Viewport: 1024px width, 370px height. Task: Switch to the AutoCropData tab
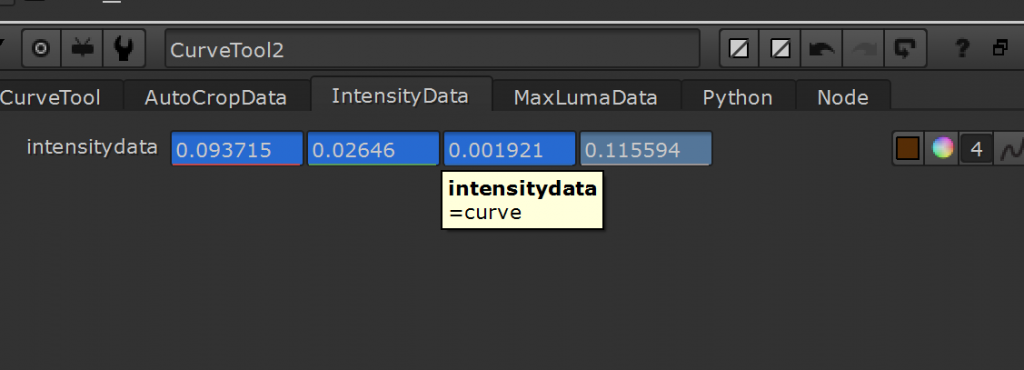point(216,98)
